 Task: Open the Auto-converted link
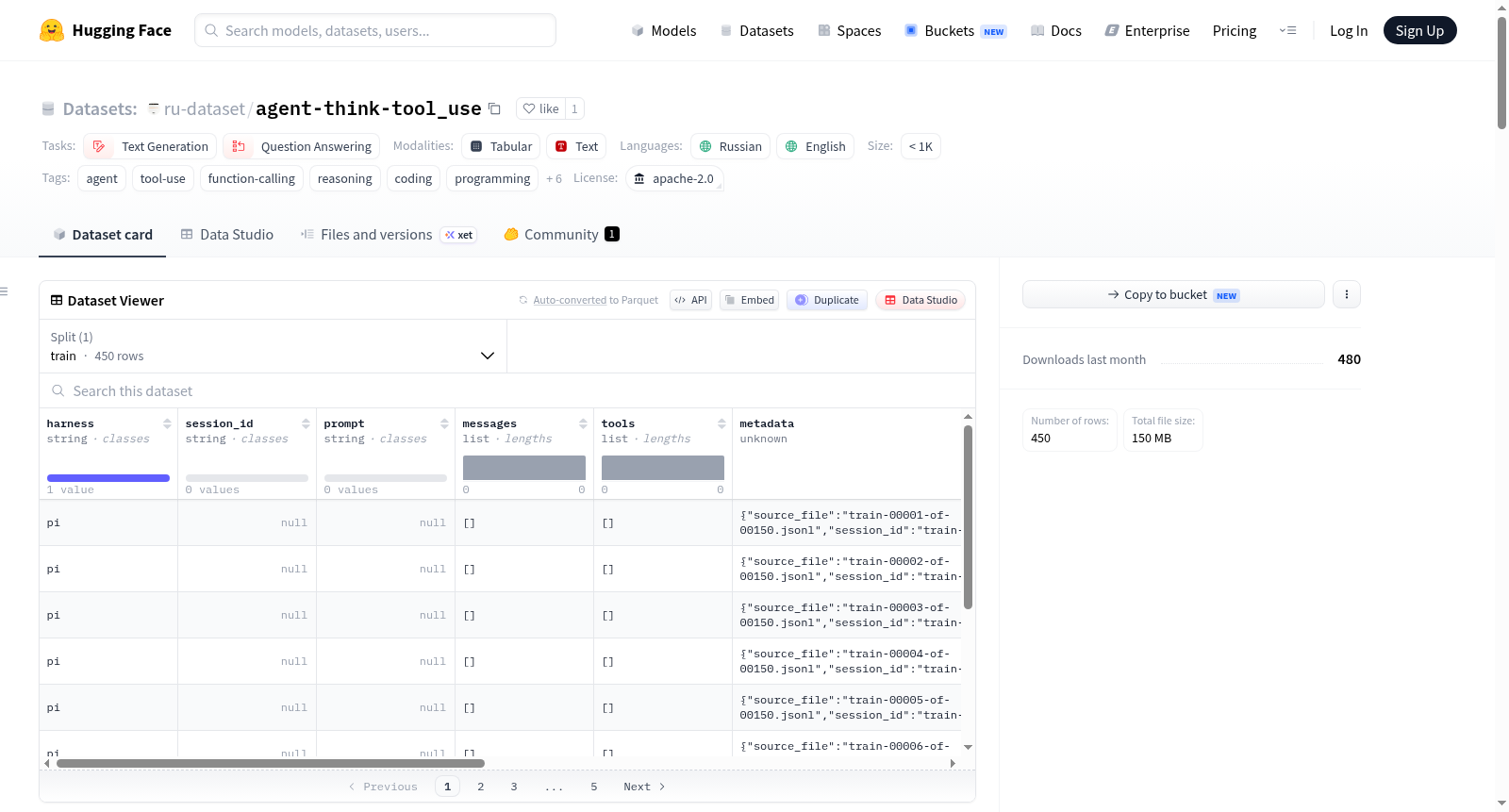coord(570,300)
